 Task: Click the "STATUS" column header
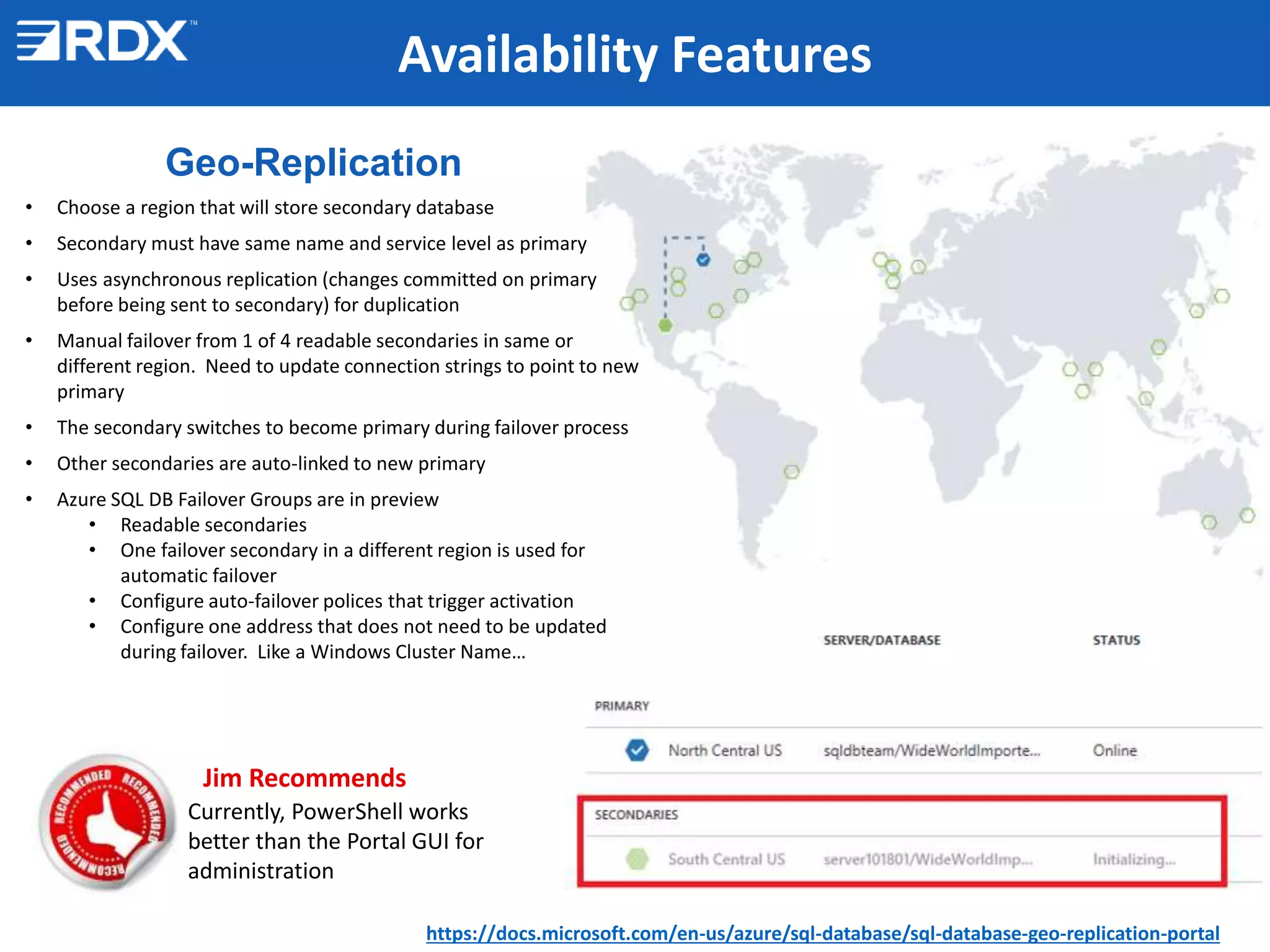[x=1116, y=640]
